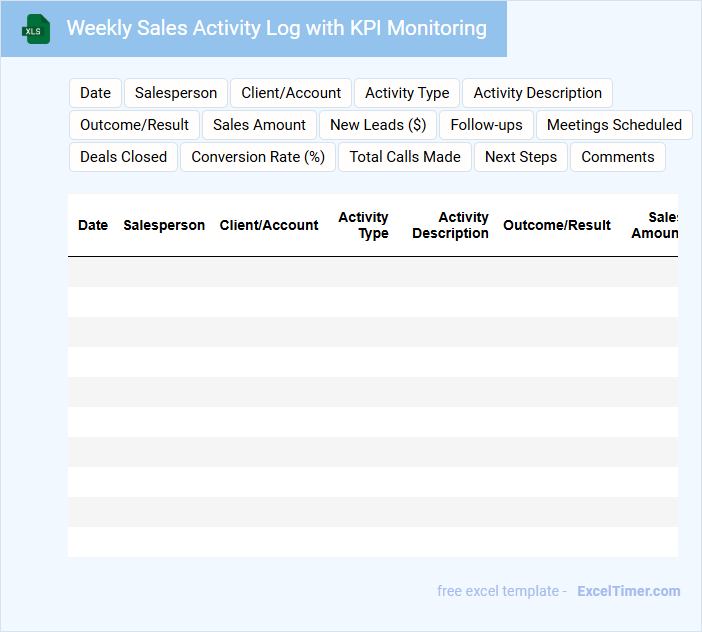
Task: Select the Salesperson tag
Action: 176,93
